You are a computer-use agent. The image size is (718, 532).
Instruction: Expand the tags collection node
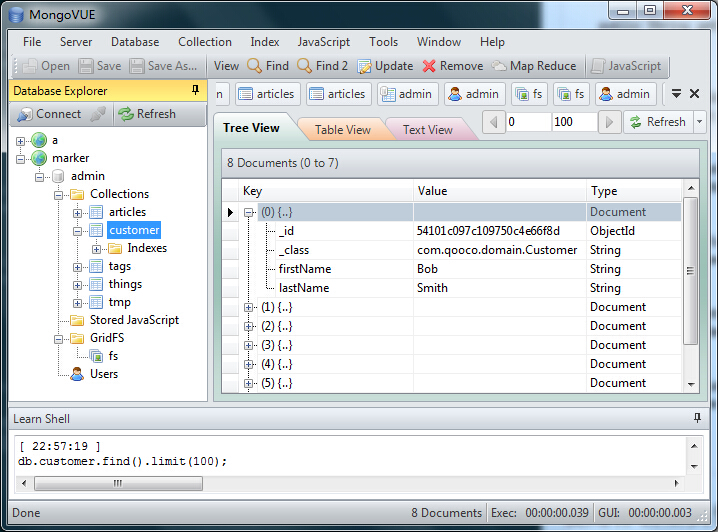click(77, 267)
